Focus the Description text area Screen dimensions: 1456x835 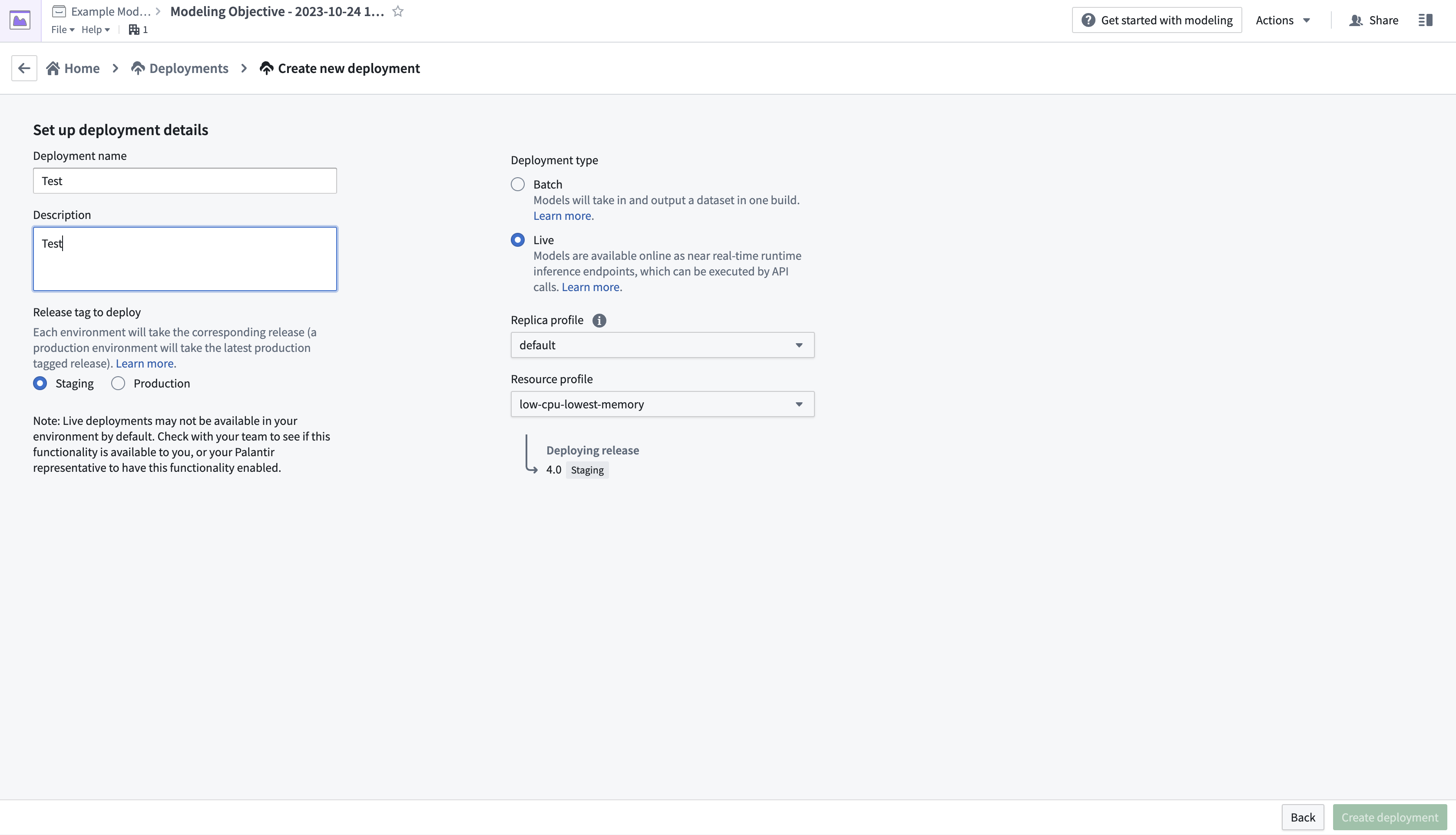(x=185, y=259)
